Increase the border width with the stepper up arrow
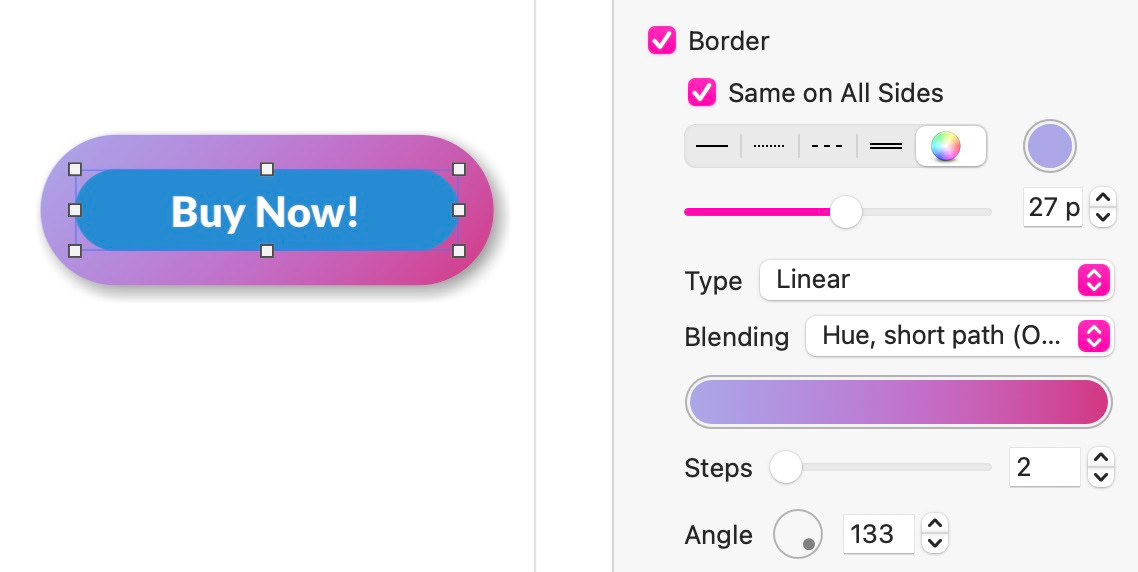Viewport: 1138px width, 572px height. [x=1102, y=199]
